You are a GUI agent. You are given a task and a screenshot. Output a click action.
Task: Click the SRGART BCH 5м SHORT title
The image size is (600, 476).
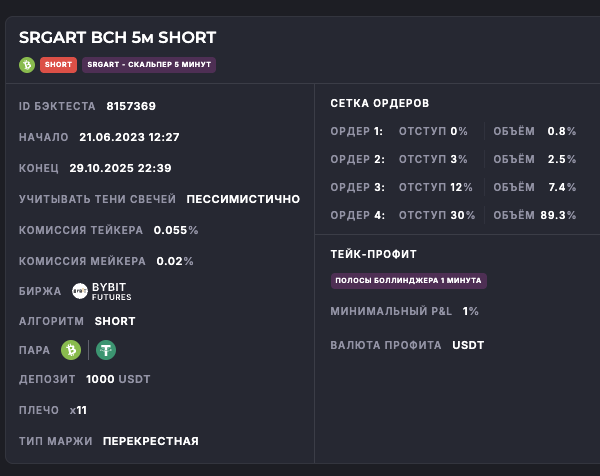click(x=117, y=38)
